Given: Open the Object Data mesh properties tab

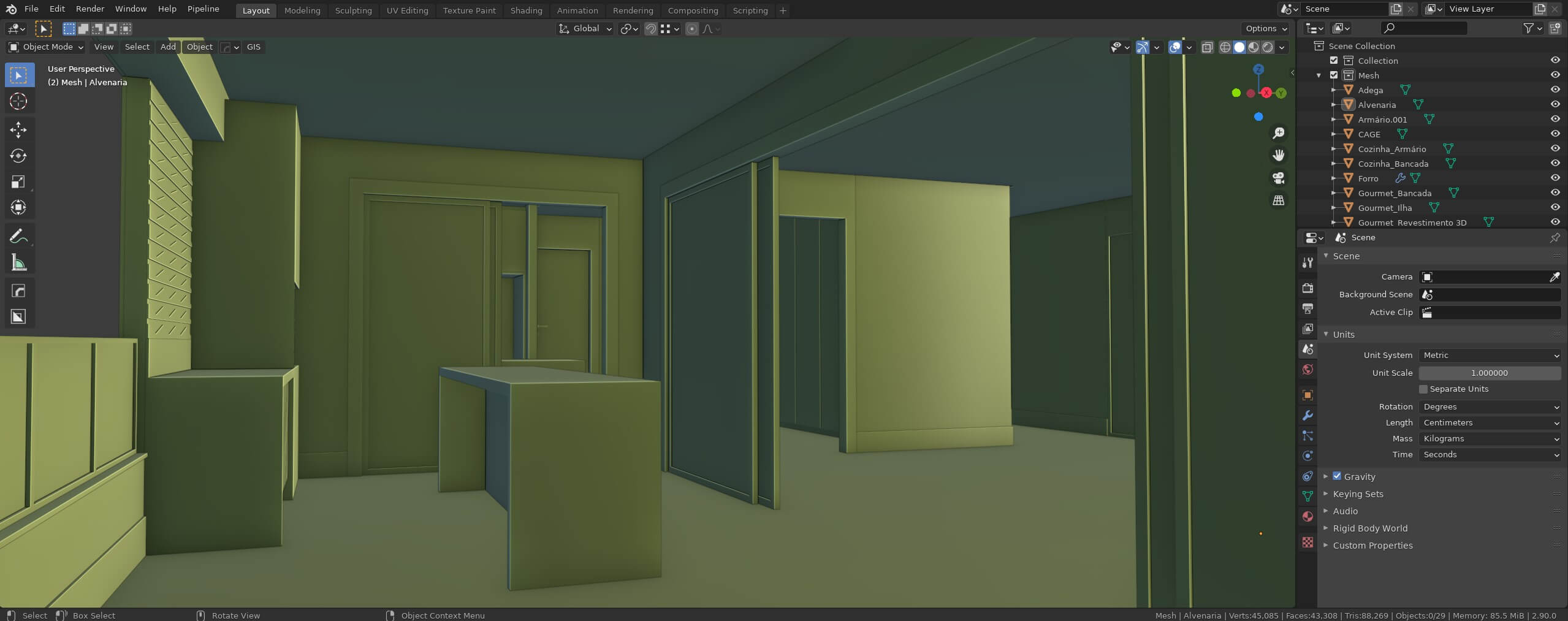Looking at the screenshot, I should 1307,496.
